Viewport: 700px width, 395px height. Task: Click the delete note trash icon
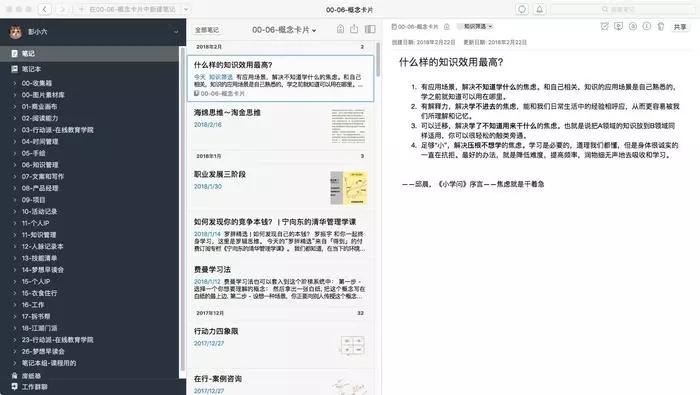pos(661,27)
